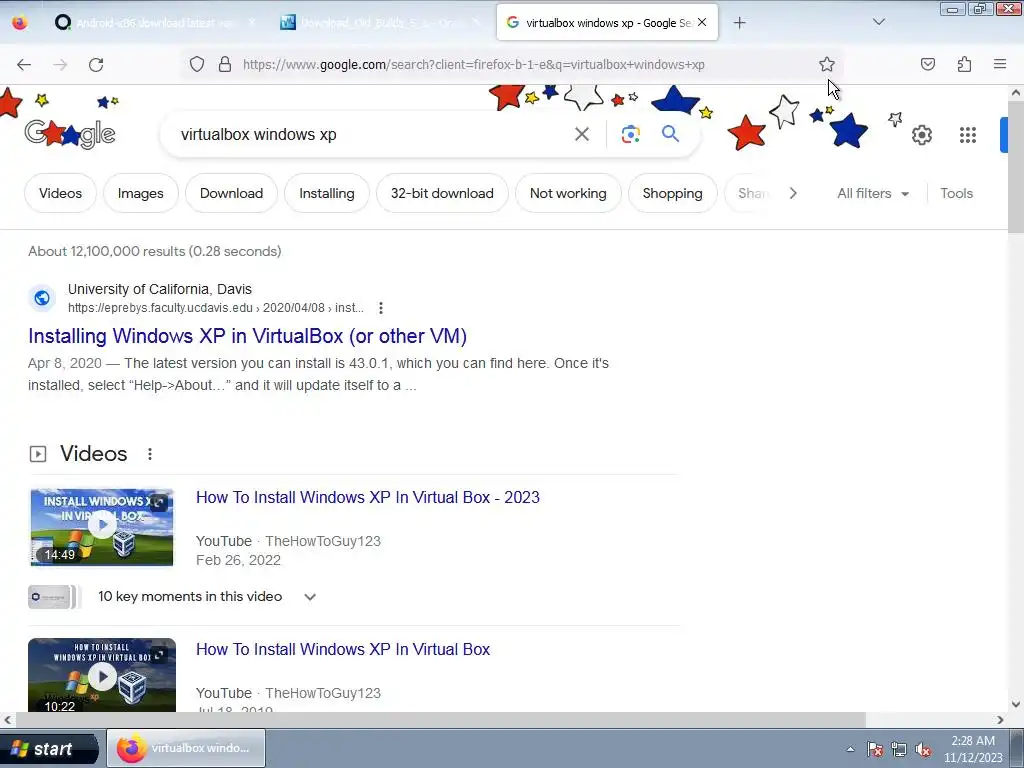Select the Shopping filter chip

(x=673, y=193)
